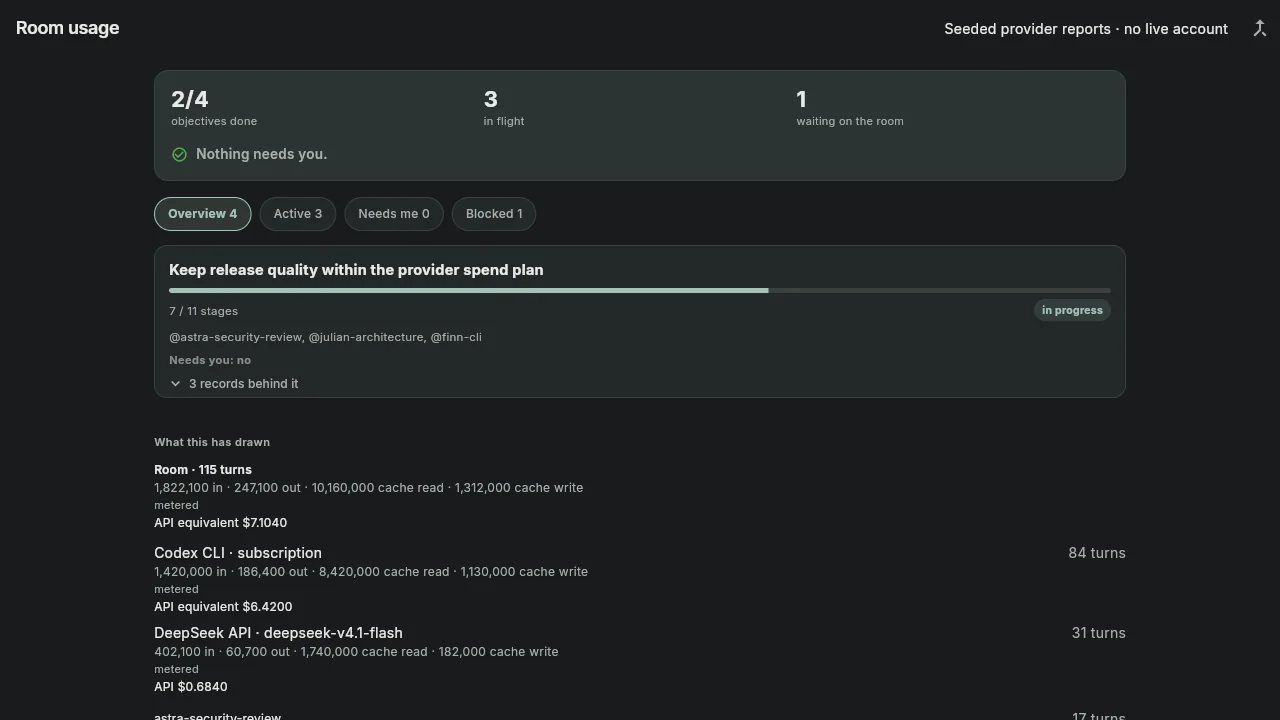Image resolution: width=1280 pixels, height=720 pixels.
Task: Select the Needs me 0 tab
Action: click(x=394, y=214)
